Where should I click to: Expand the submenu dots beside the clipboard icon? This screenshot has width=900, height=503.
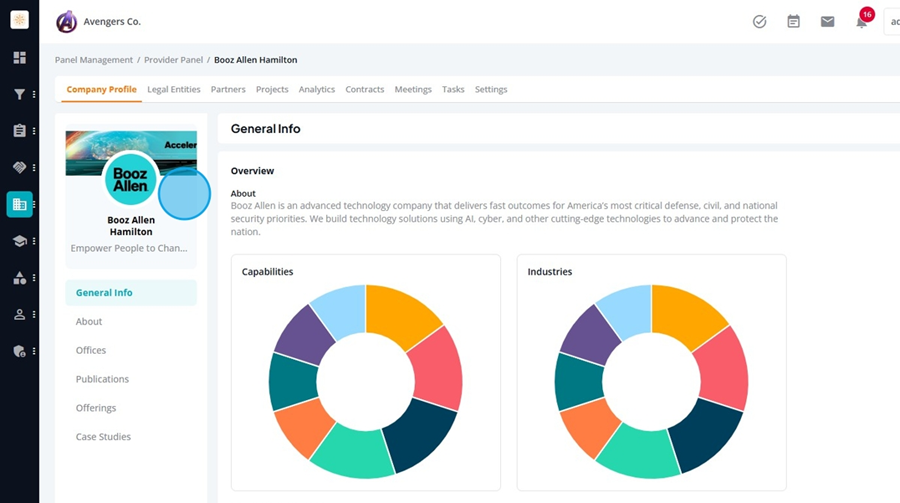[x=34, y=131]
